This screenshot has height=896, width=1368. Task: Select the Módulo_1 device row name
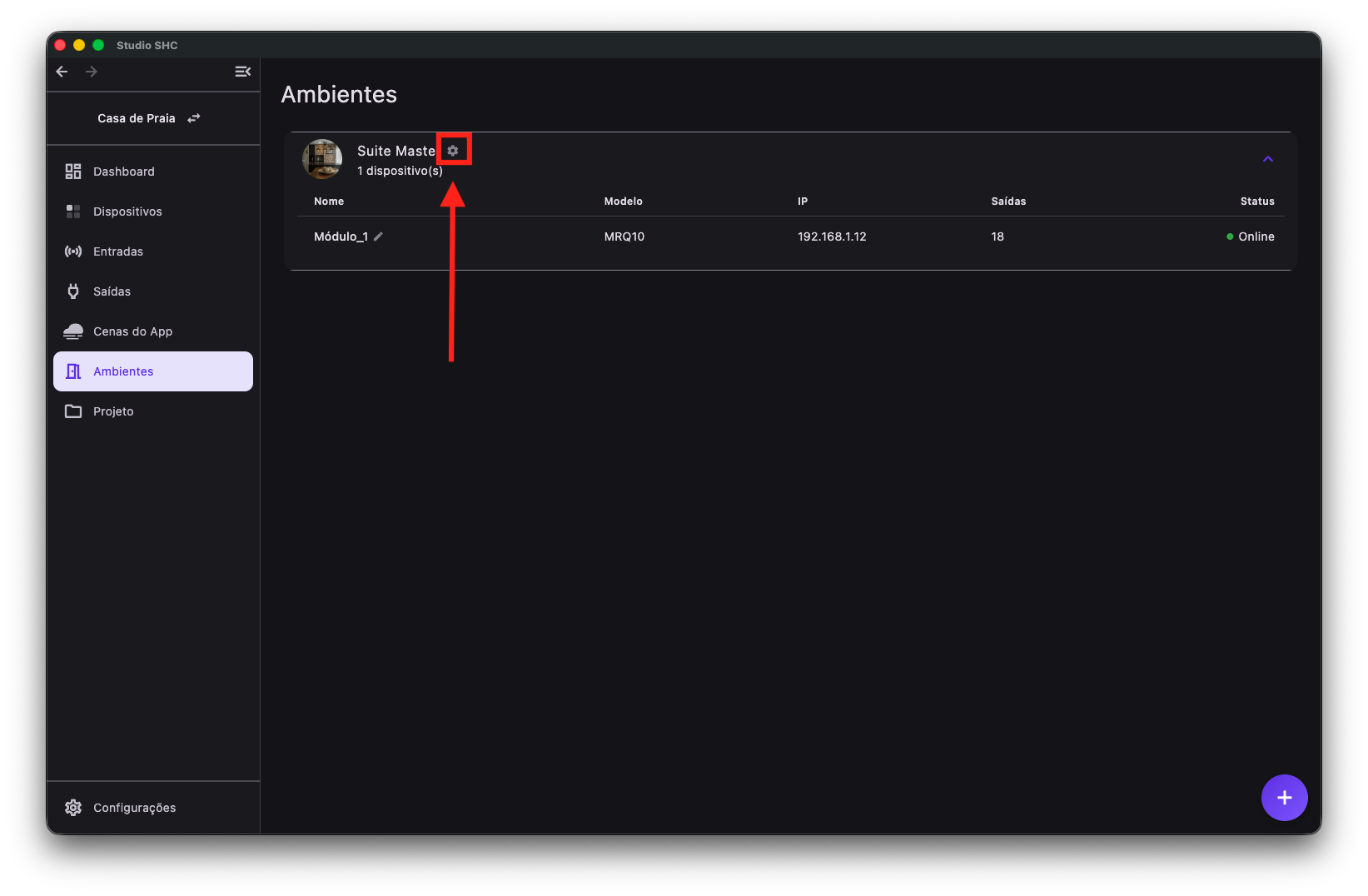click(341, 236)
